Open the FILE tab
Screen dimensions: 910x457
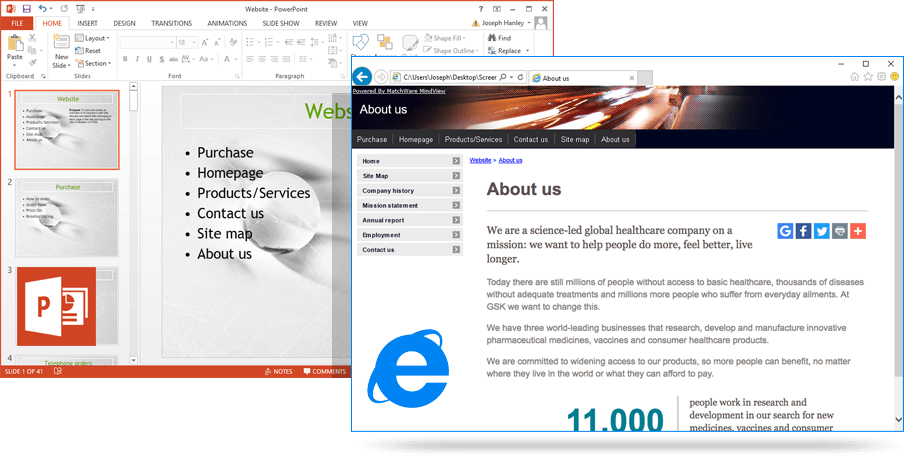[17, 23]
